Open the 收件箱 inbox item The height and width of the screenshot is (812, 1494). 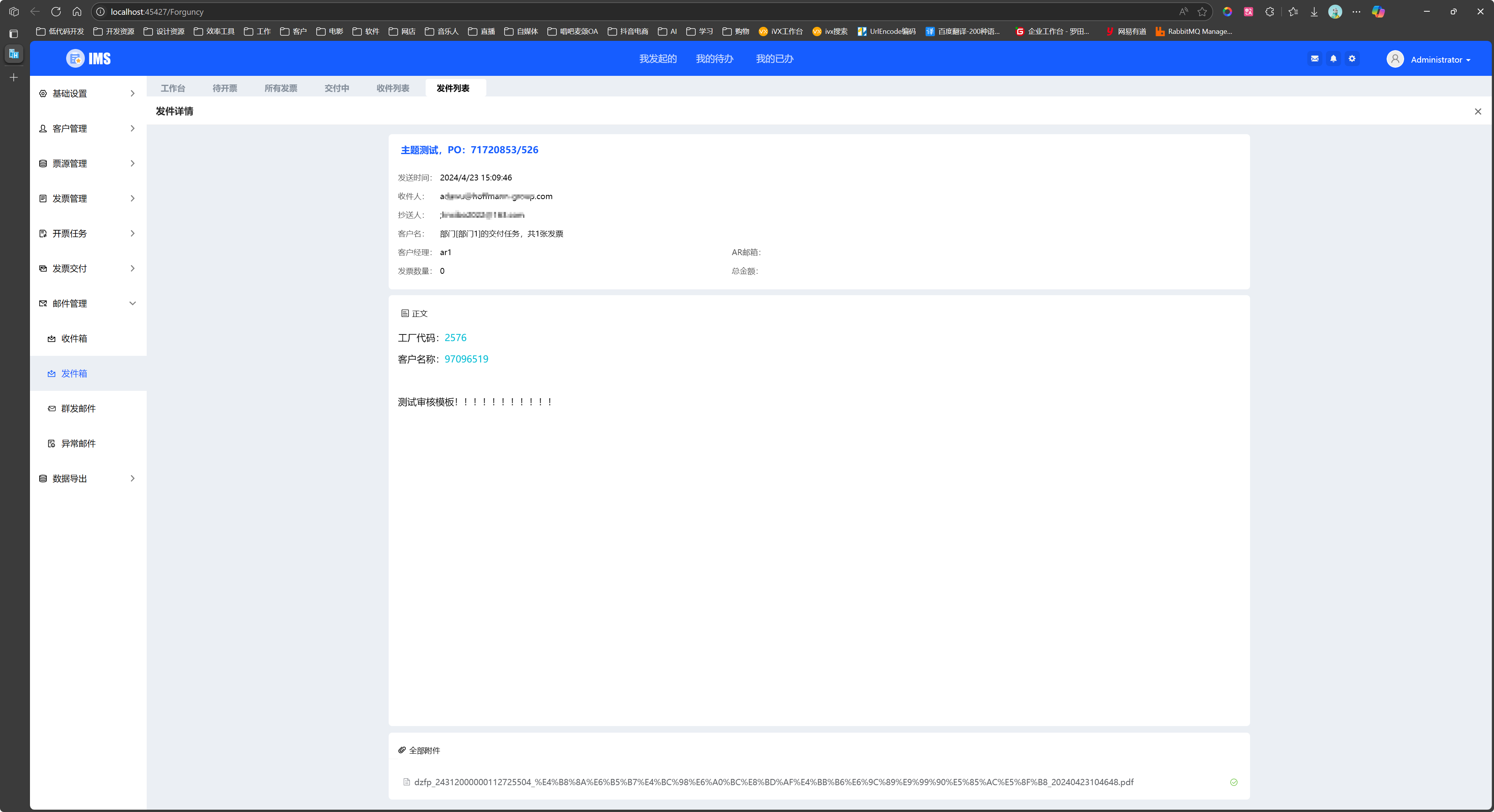(74, 338)
